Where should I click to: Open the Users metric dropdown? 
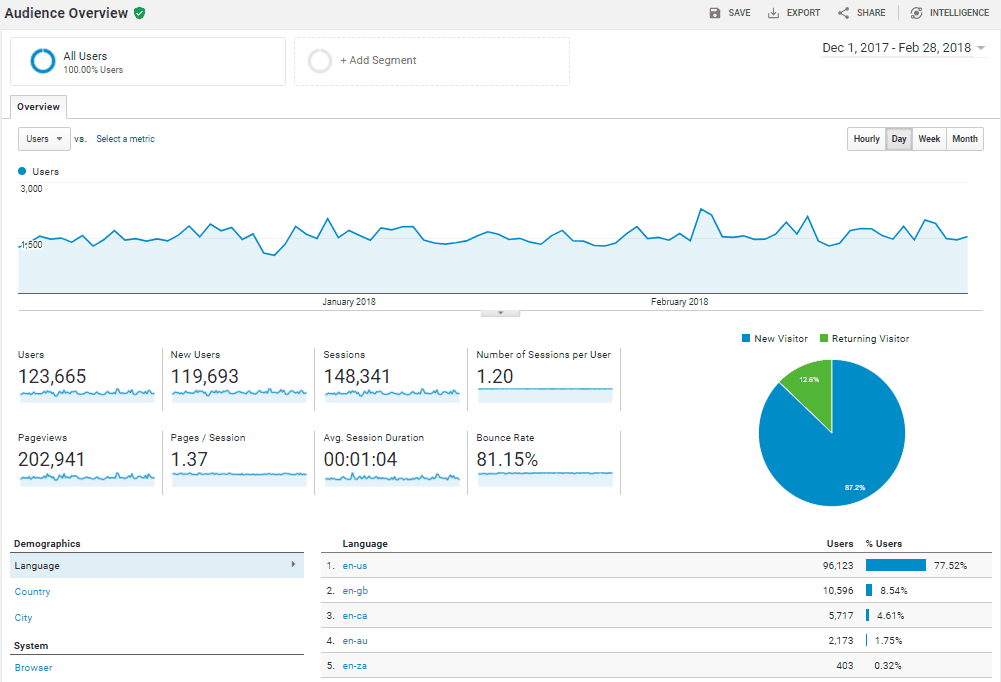(44, 139)
